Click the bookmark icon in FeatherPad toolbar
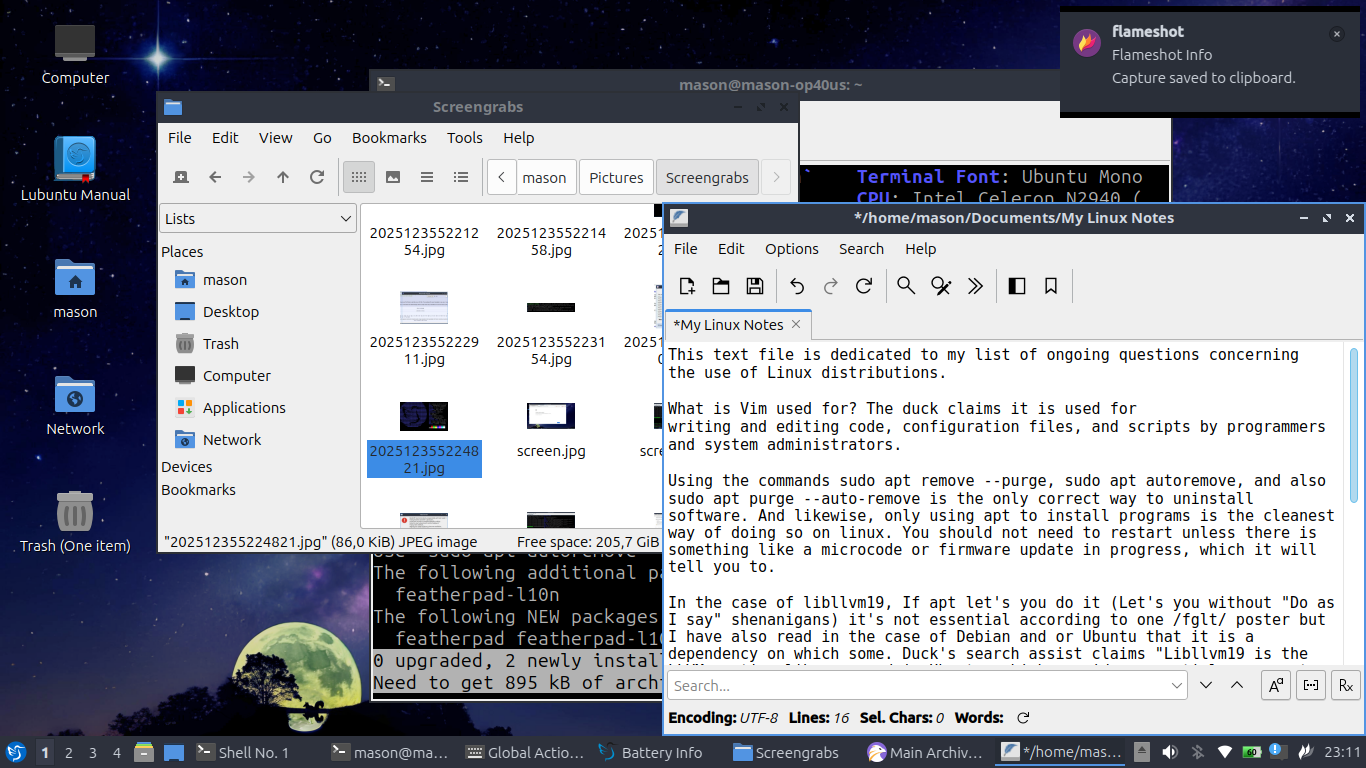 point(1051,286)
